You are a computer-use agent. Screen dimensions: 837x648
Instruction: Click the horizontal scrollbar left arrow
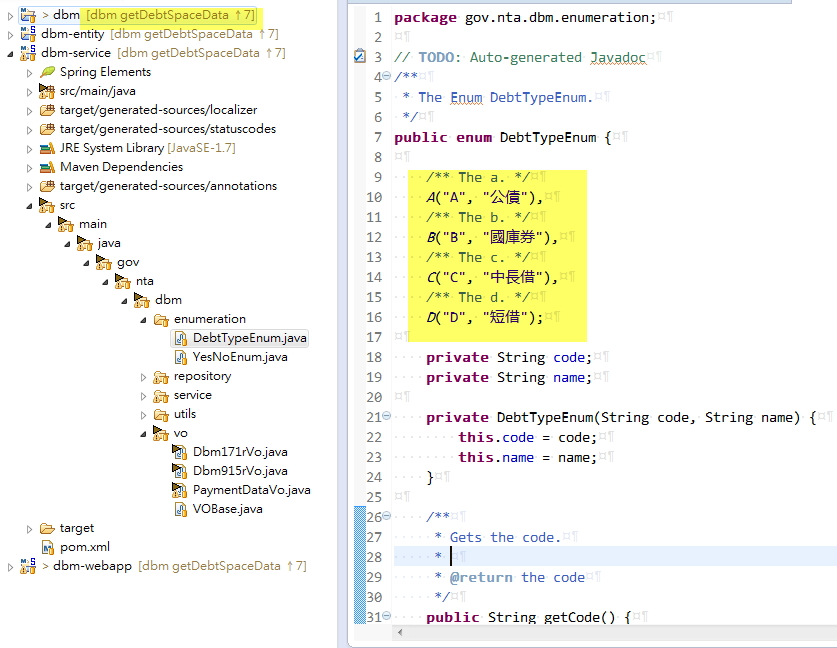pyautogui.click(x=400, y=633)
